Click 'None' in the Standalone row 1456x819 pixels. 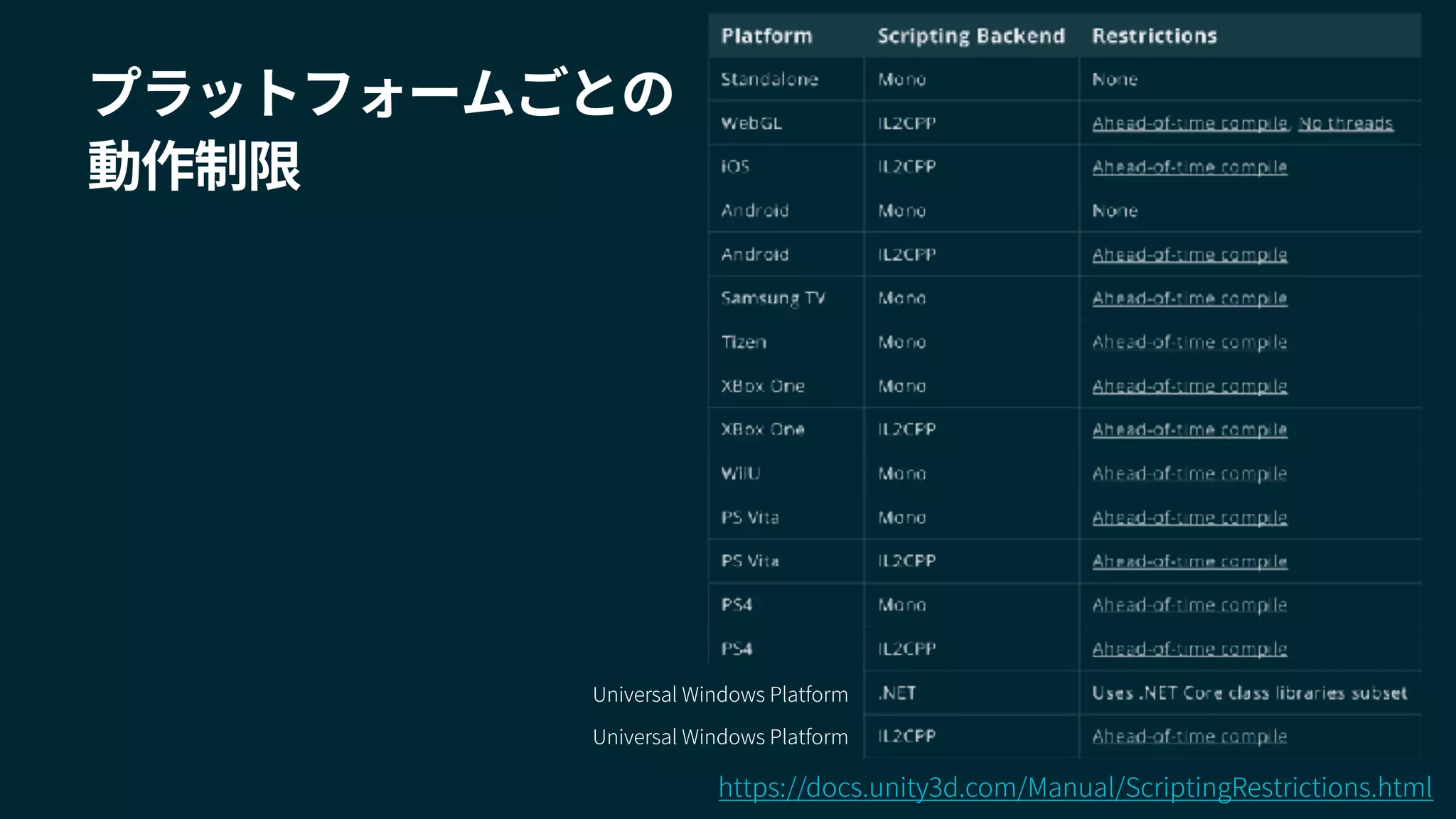[x=1115, y=80]
